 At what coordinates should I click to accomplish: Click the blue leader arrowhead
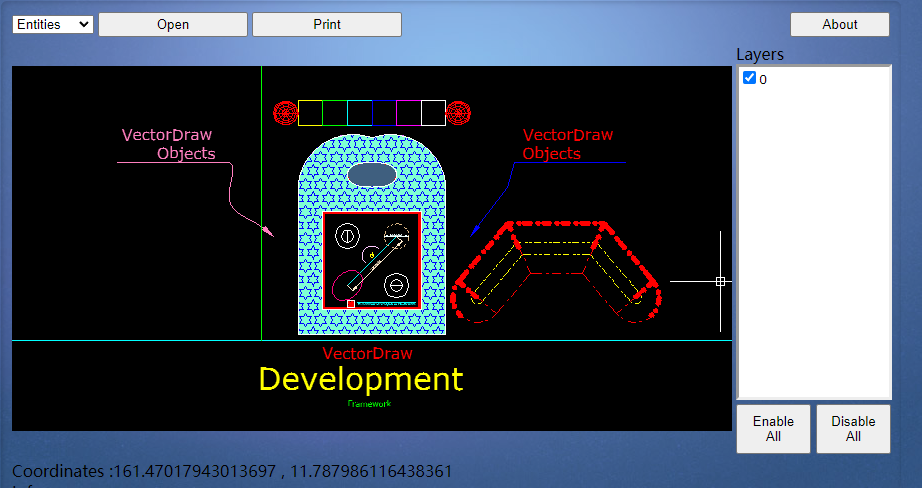[x=475, y=231]
